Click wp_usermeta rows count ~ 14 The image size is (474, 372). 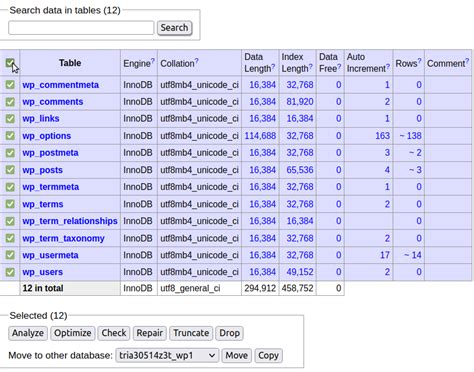point(413,255)
